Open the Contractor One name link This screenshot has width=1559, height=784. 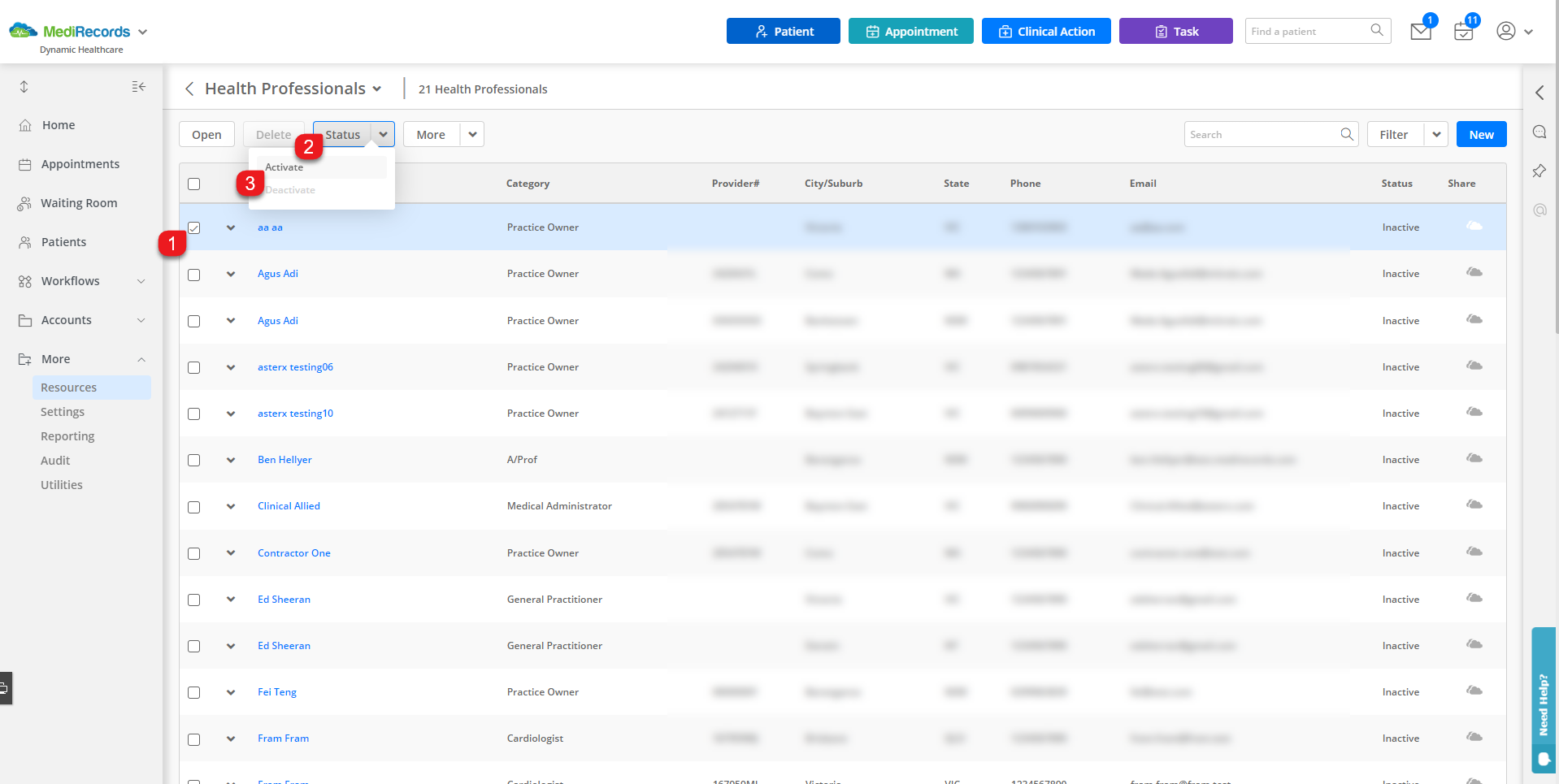[294, 552]
